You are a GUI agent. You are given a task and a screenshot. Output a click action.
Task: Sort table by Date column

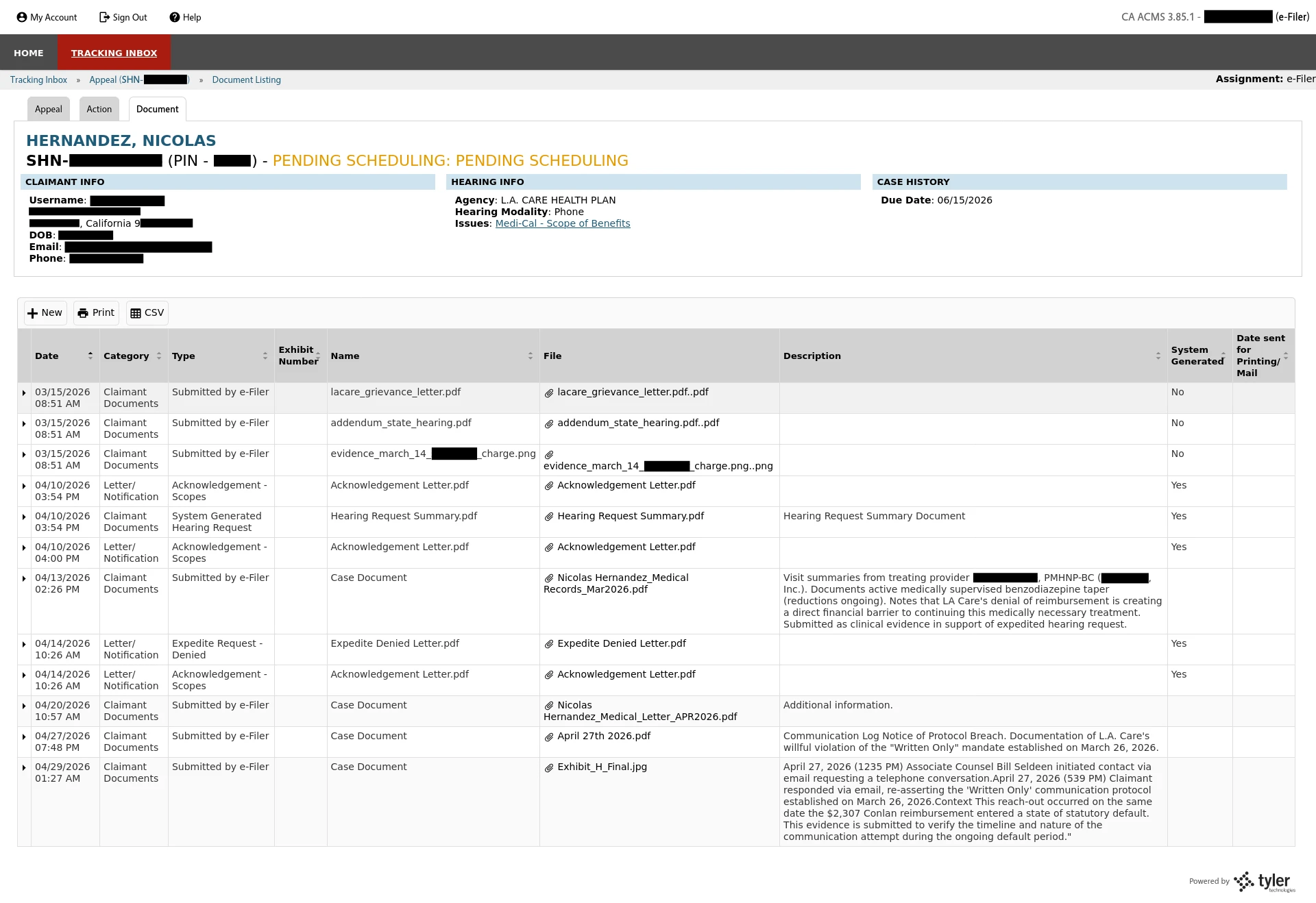click(x=90, y=356)
